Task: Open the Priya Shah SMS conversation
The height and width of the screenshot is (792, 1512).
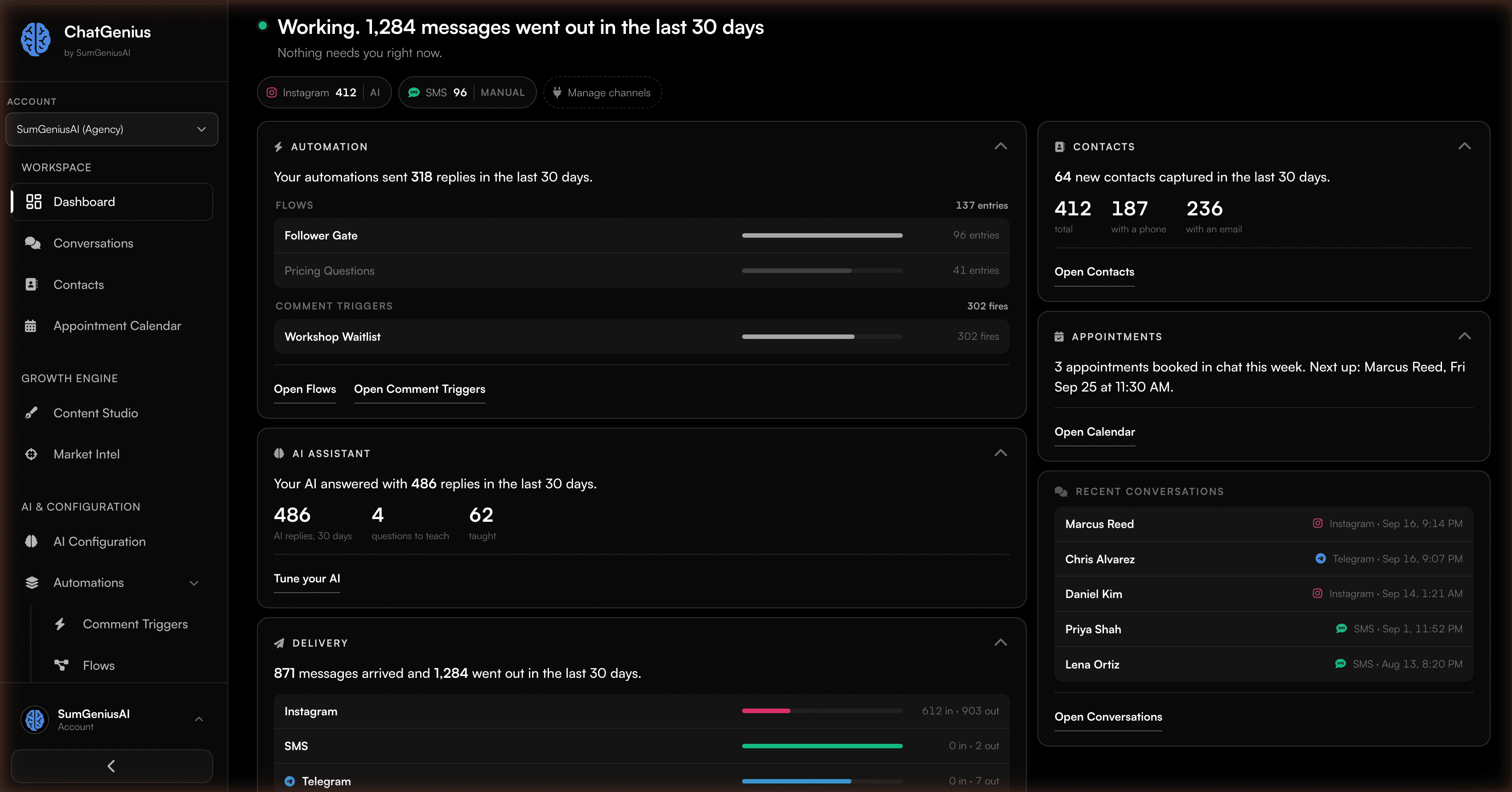Action: pos(1264,629)
